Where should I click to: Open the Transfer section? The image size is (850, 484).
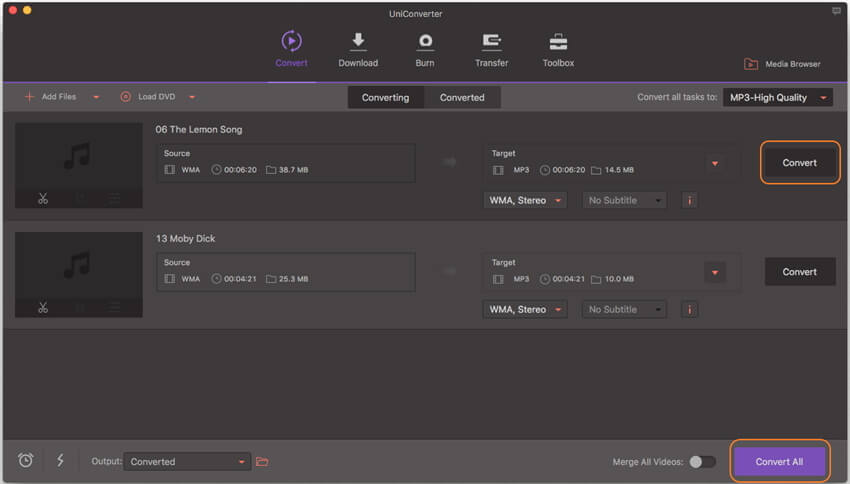[x=492, y=50]
